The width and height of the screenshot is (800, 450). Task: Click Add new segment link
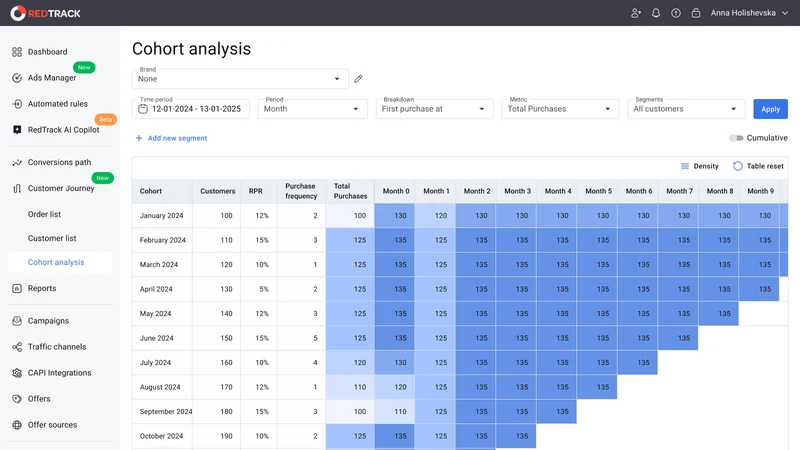coord(177,138)
